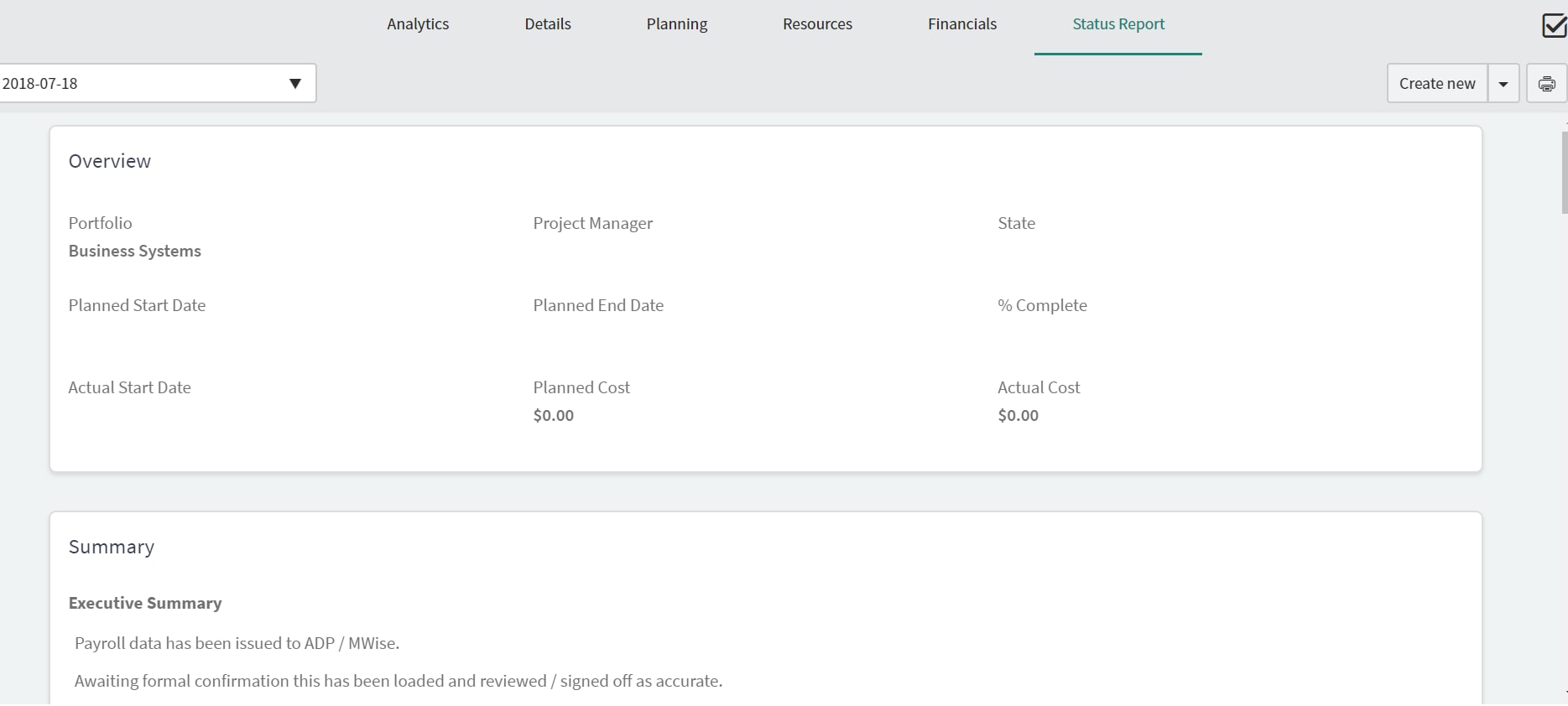
Task: Click the Actual Start Date label
Action: point(130,387)
